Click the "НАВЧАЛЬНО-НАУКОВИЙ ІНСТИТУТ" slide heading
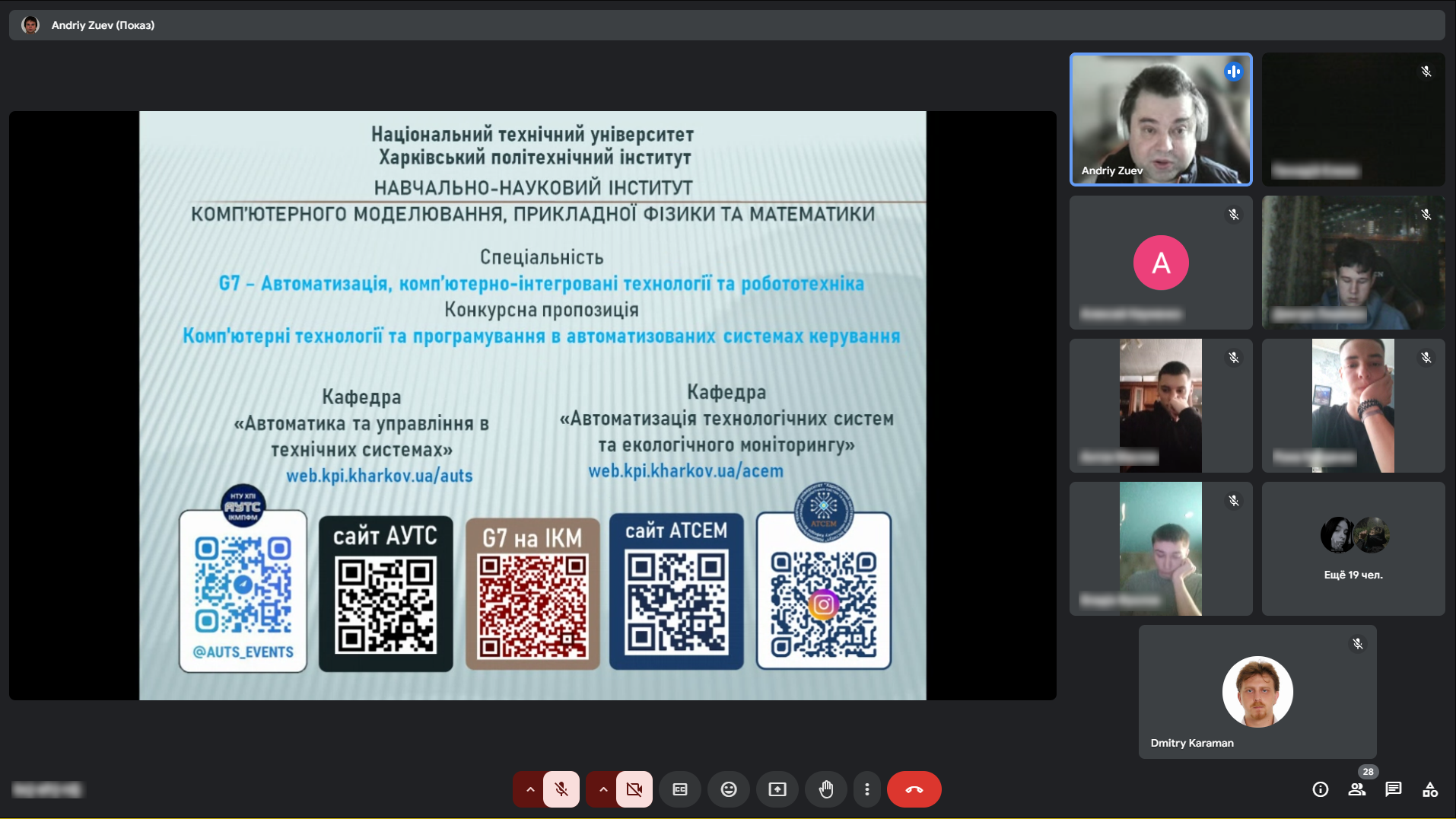 [x=533, y=187]
